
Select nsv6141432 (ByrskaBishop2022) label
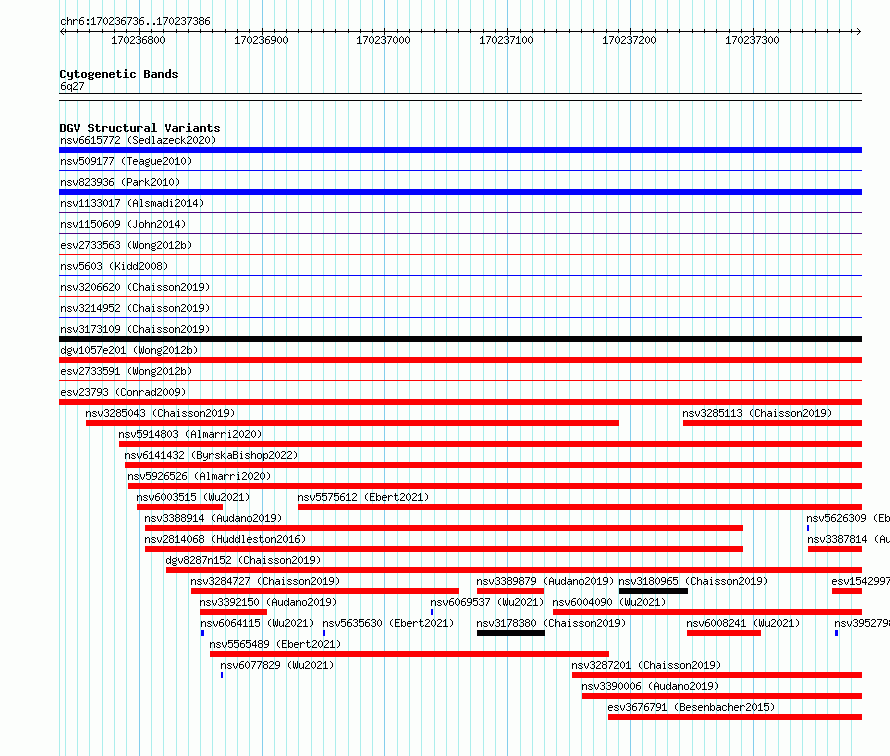pos(211,455)
